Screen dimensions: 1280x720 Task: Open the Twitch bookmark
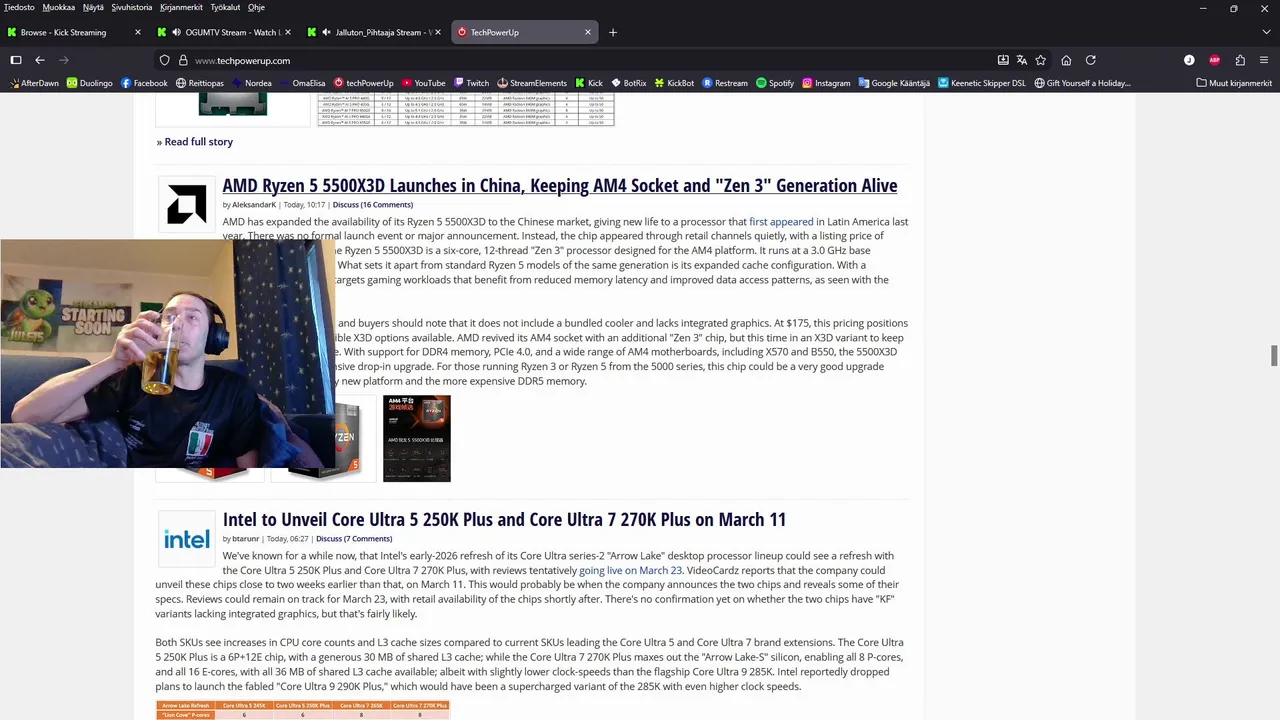(x=471, y=83)
